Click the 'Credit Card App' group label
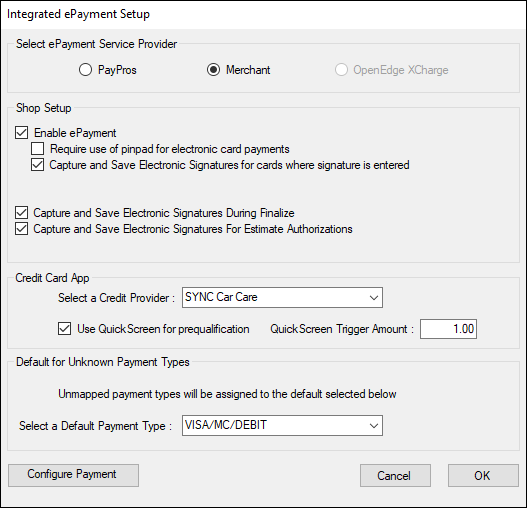The width and height of the screenshot is (527, 508). 52,278
